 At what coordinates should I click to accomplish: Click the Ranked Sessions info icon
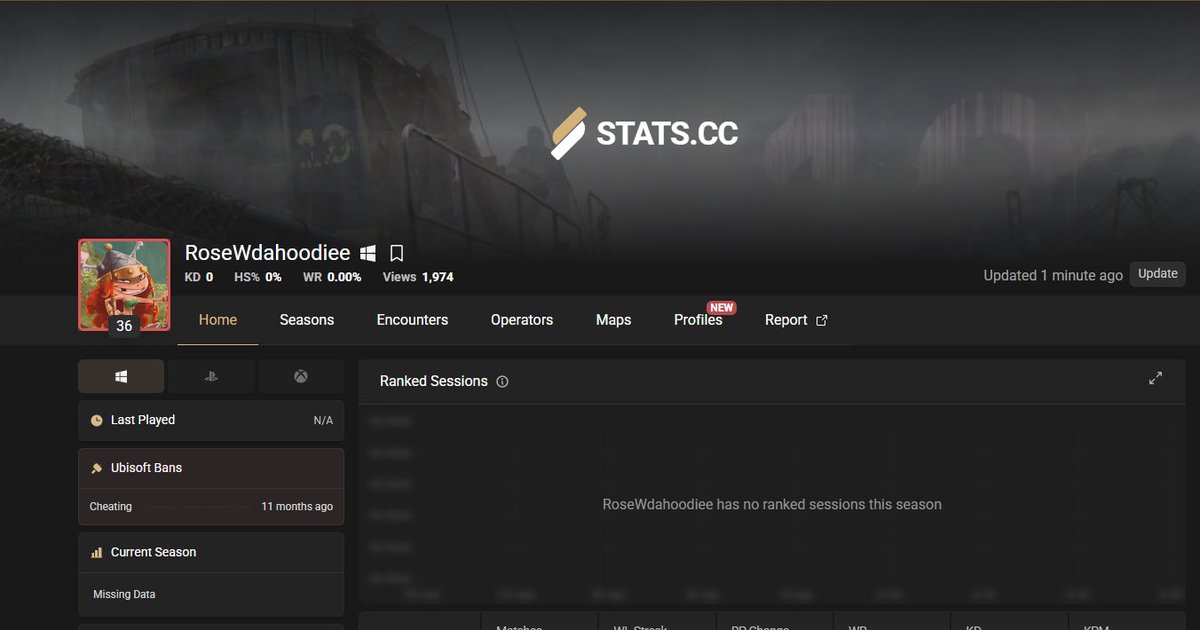coord(502,382)
